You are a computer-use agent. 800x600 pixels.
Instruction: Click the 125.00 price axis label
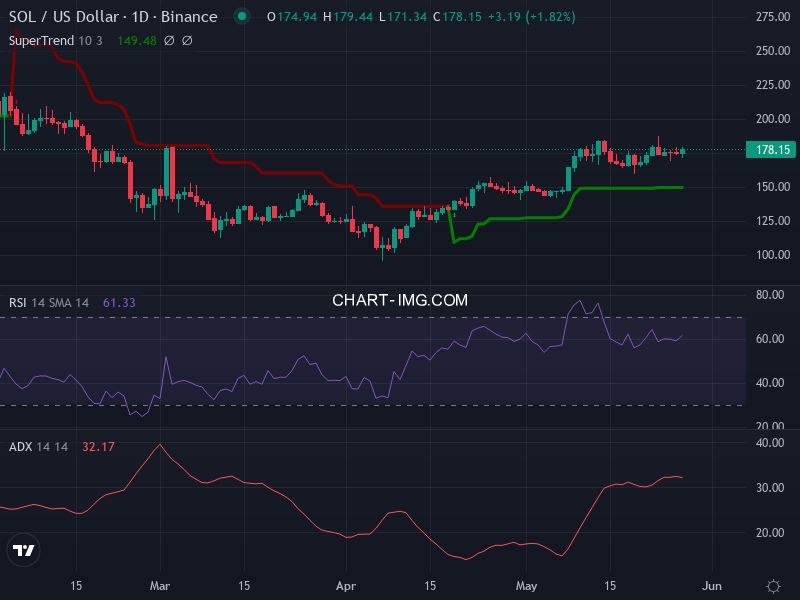[x=773, y=221]
